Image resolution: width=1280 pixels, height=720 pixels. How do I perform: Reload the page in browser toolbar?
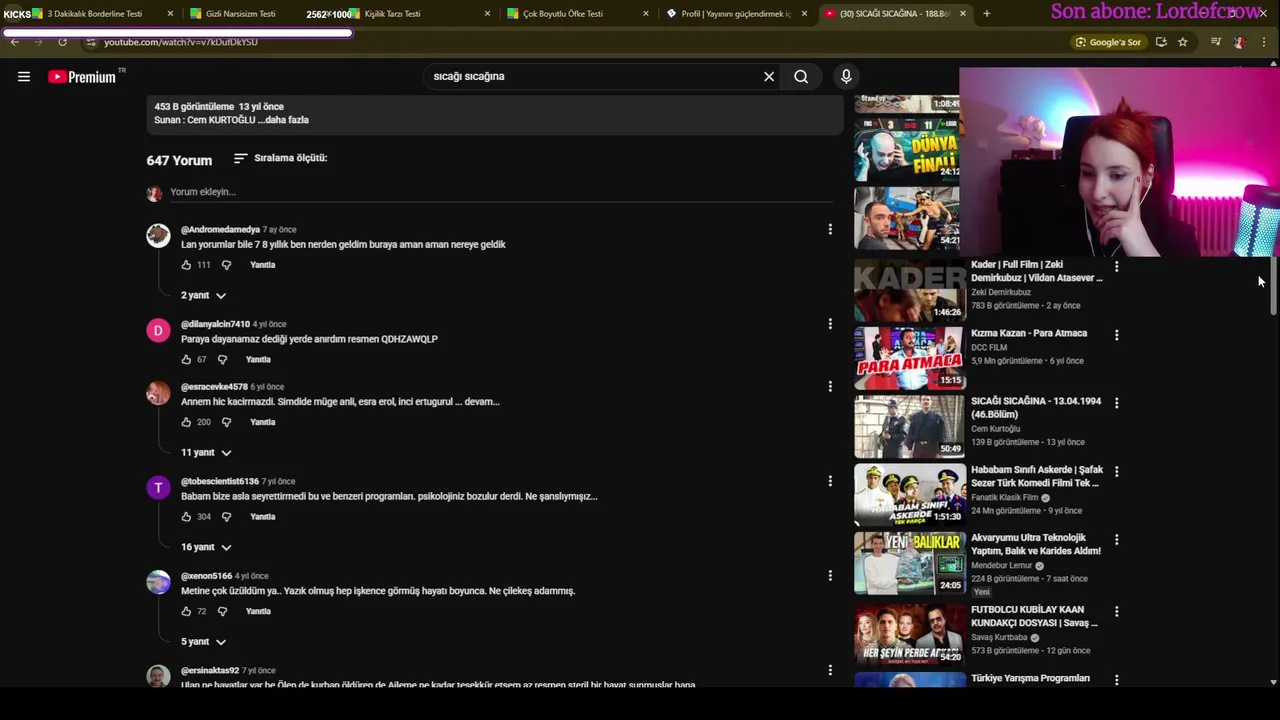(62, 42)
